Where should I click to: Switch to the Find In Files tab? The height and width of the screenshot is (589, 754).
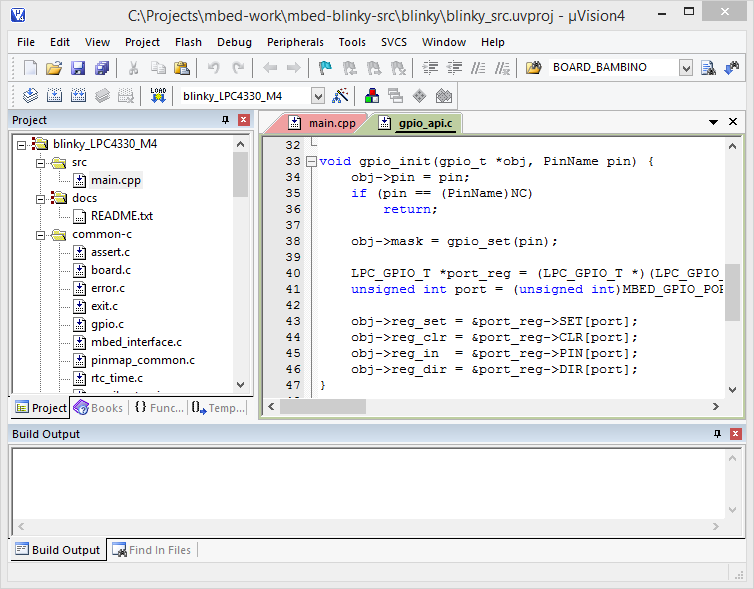tap(151, 550)
